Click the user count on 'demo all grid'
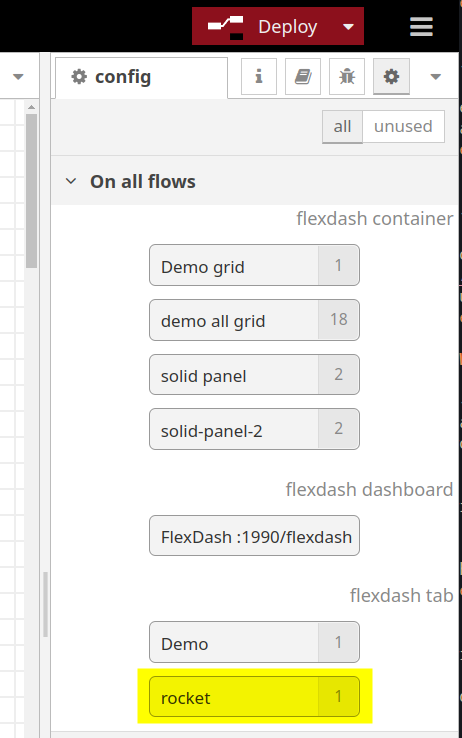The image size is (462, 738). tap(339, 320)
